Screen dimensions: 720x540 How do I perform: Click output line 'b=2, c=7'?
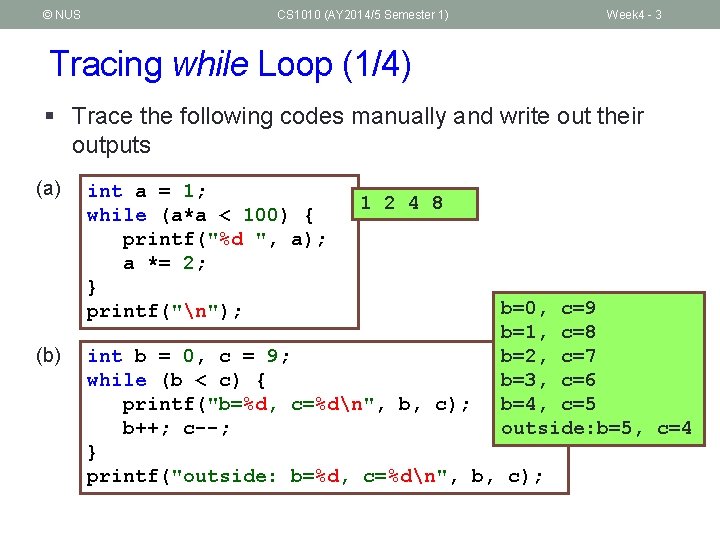(x=548, y=356)
